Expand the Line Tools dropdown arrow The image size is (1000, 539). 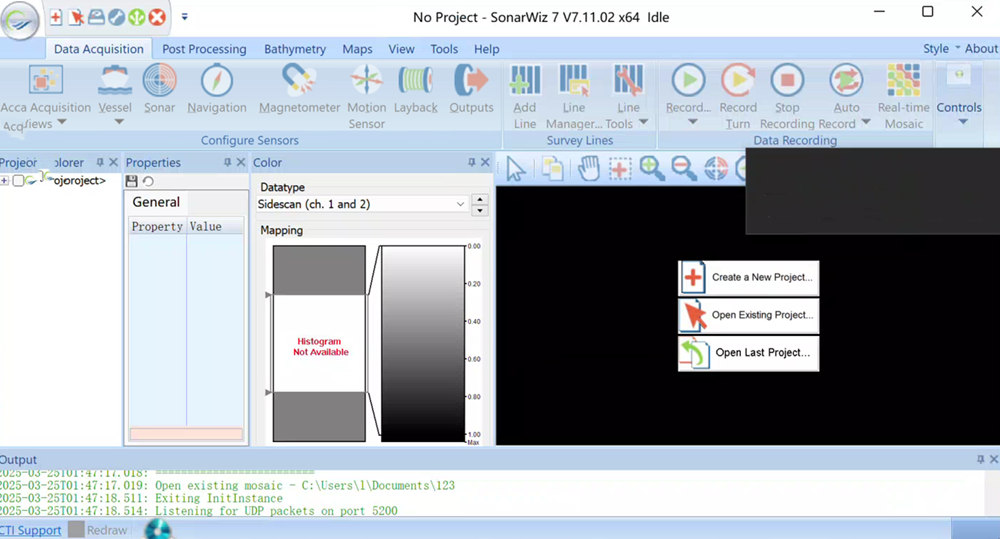pos(643,121)
